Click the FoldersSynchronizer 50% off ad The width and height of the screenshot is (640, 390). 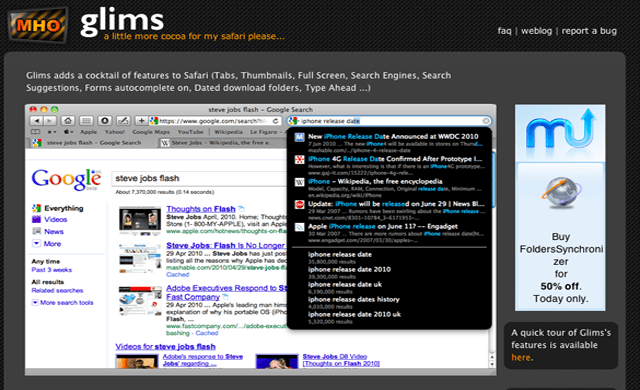click(x=560, y=208)
